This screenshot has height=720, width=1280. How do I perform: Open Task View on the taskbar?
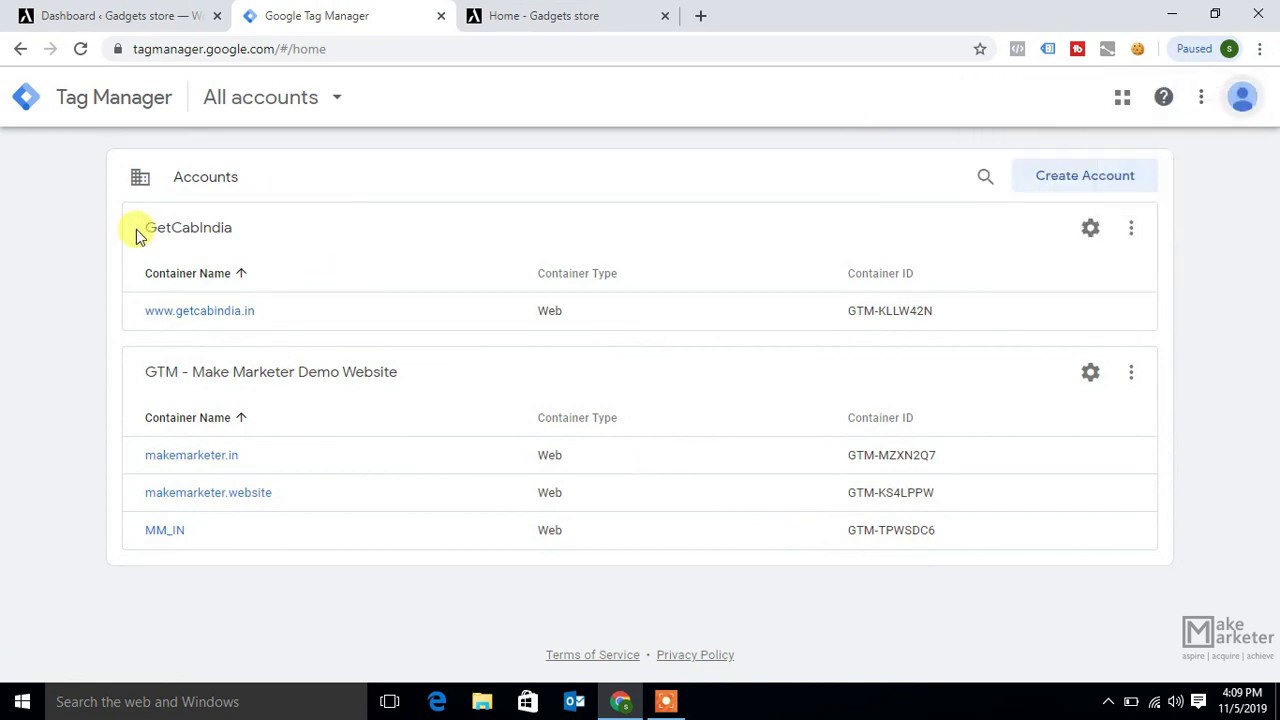click(390, 702)
